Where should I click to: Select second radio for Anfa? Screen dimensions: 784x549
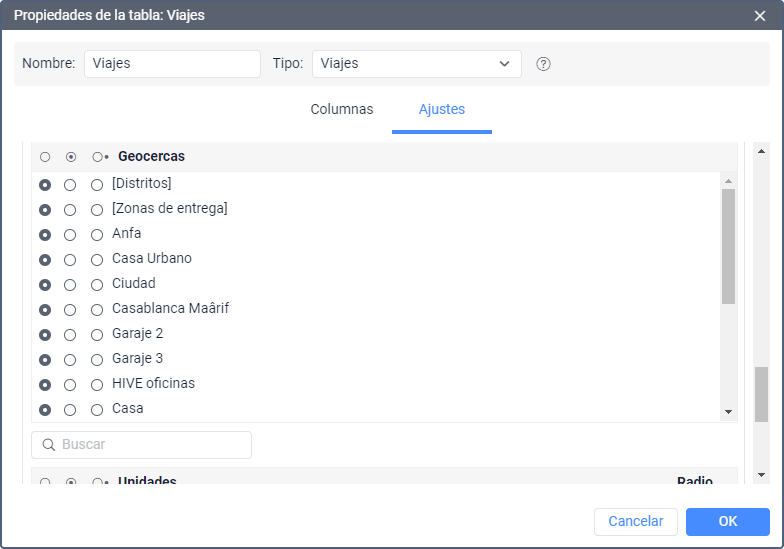click(x=70, y=235)
